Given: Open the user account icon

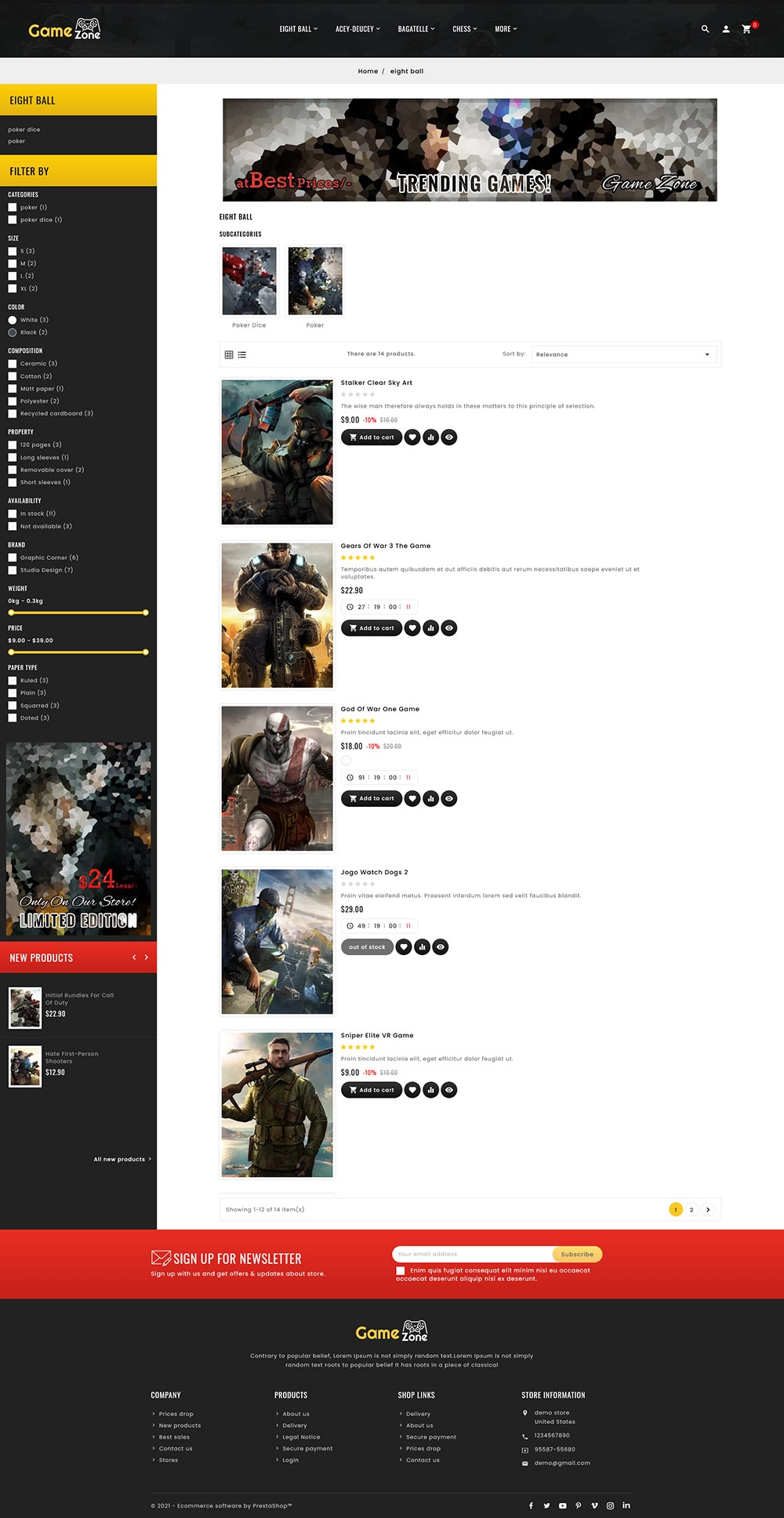Looking at the screenshot, I should click(x=726, y=29).
